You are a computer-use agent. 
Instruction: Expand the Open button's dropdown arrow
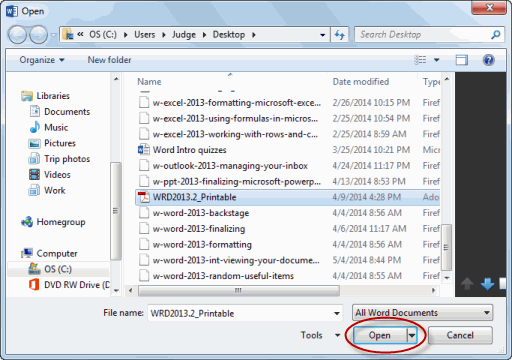(x=412, y=335)
